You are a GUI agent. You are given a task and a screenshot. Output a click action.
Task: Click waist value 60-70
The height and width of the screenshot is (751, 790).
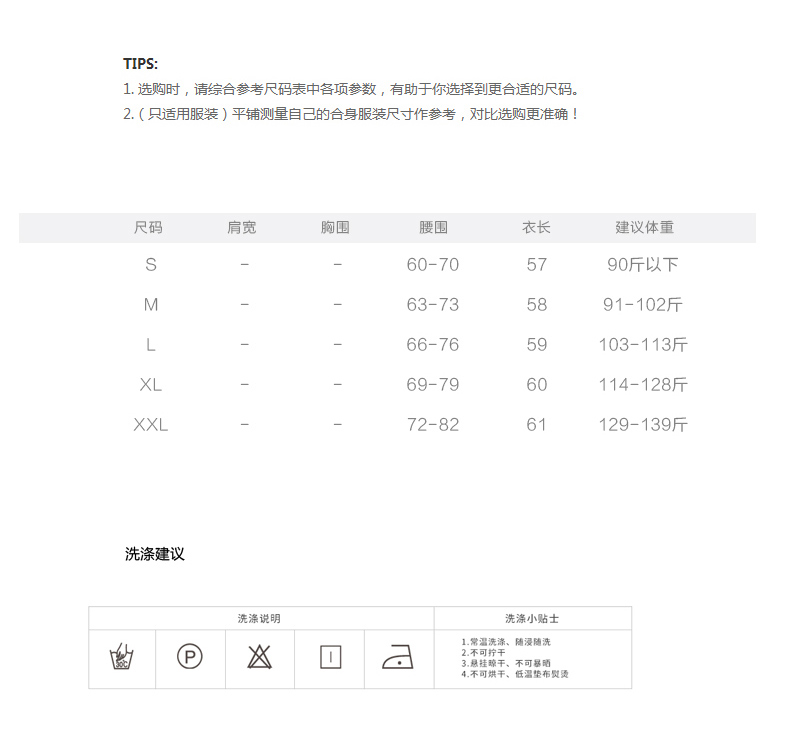click(433, 264)
